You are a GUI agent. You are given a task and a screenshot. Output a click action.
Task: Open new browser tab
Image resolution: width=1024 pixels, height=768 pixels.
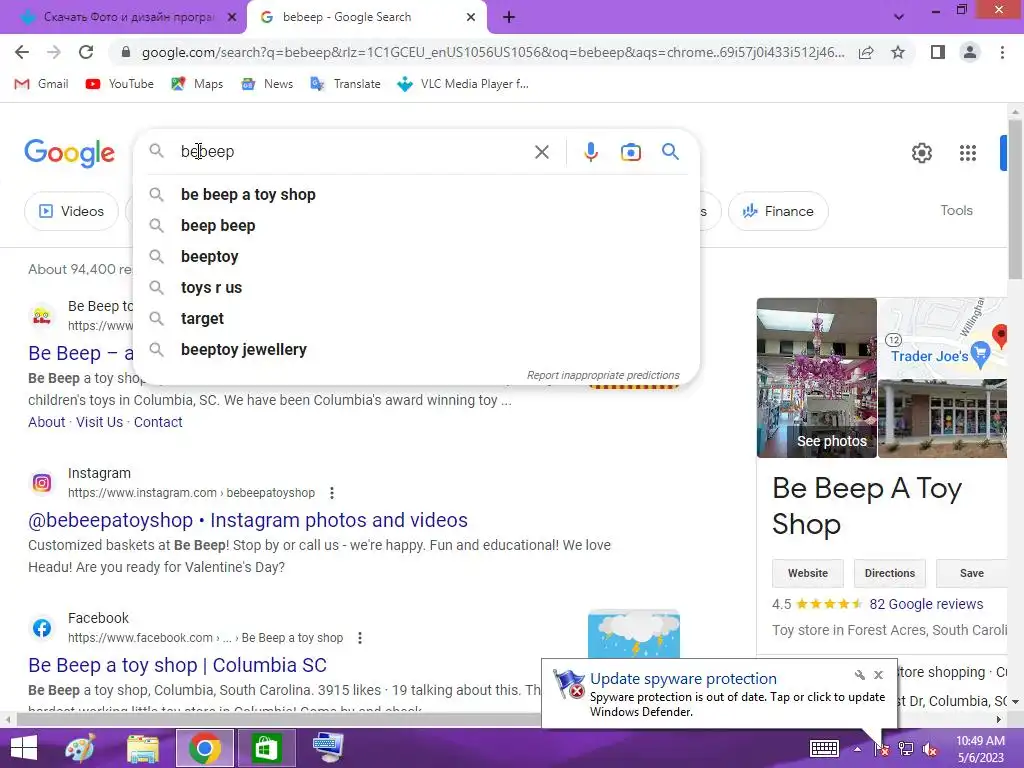coord(509,18)
